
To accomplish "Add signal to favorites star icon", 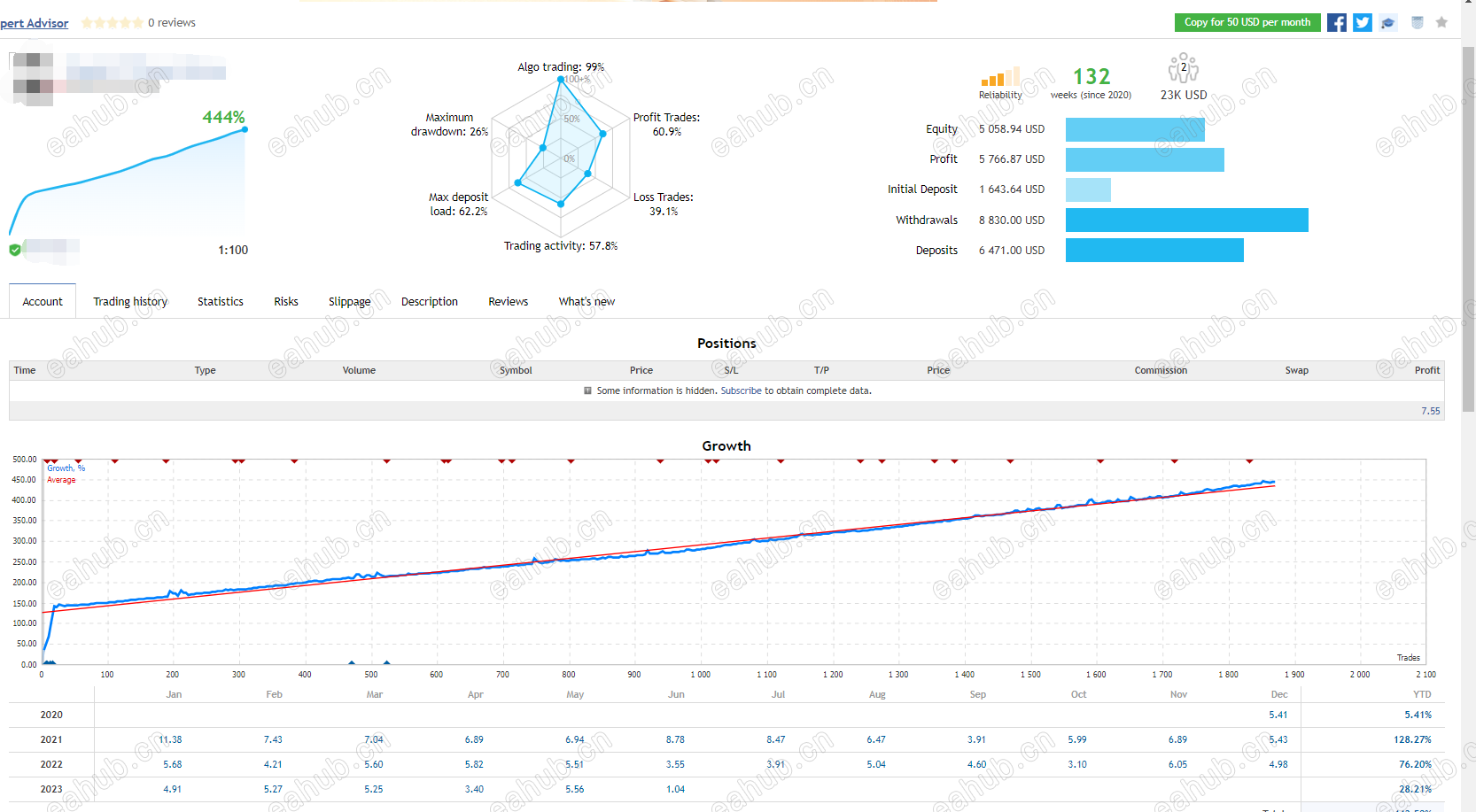I will click(x=1441, y=23).
